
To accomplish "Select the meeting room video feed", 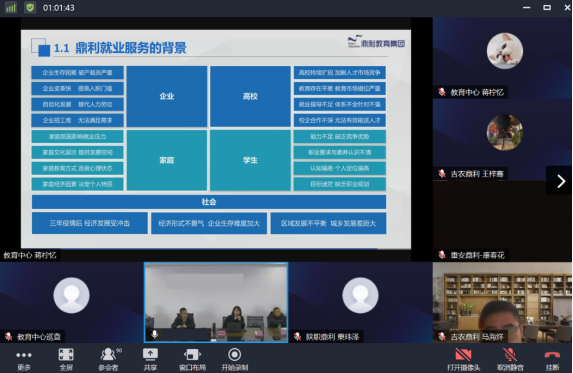I will [216, 302].
